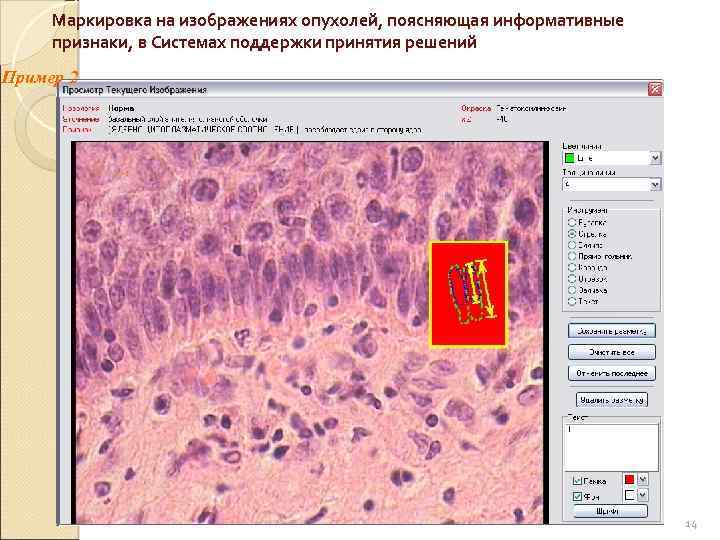The width and height of the screenshot is (720, 540).
Task: Select the Стрелка tool radio button
Action: click(x=572, y=234)
